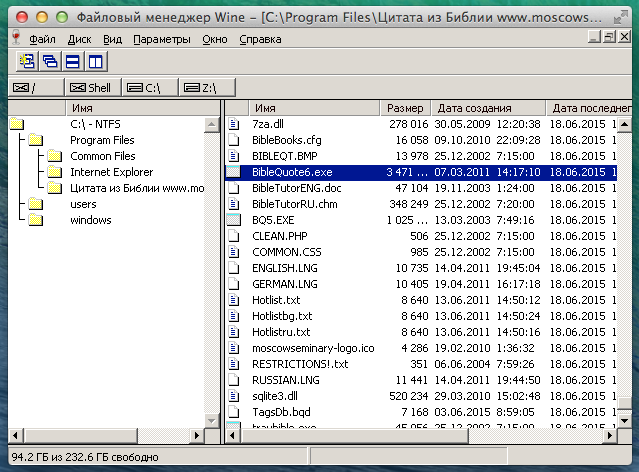Select the BQ5.EXE file icon
639x472 pixels.
pyautogui.click(x=235, y=219)
